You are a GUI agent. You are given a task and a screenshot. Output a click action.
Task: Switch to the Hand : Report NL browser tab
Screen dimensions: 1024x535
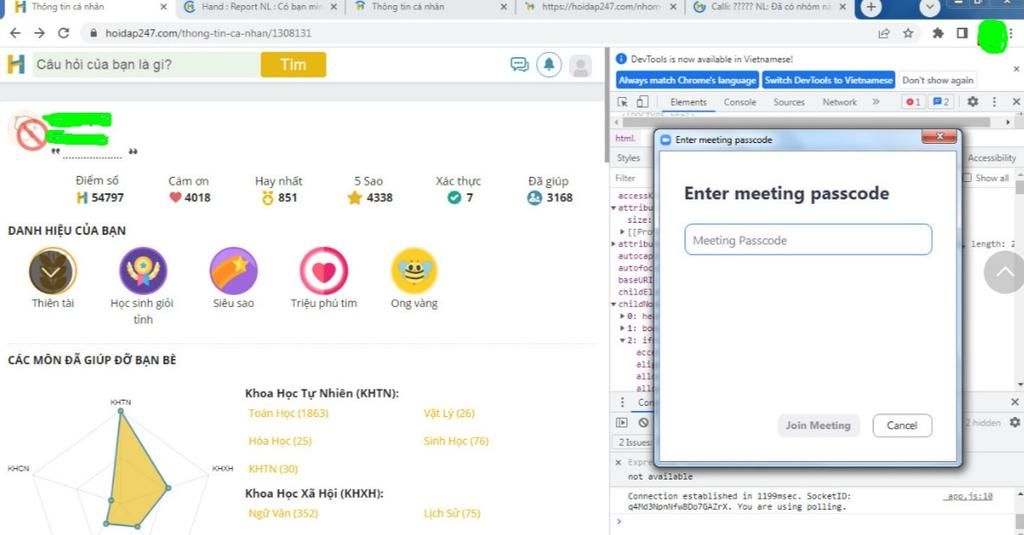pyautogui.click(x=260, y=7)
